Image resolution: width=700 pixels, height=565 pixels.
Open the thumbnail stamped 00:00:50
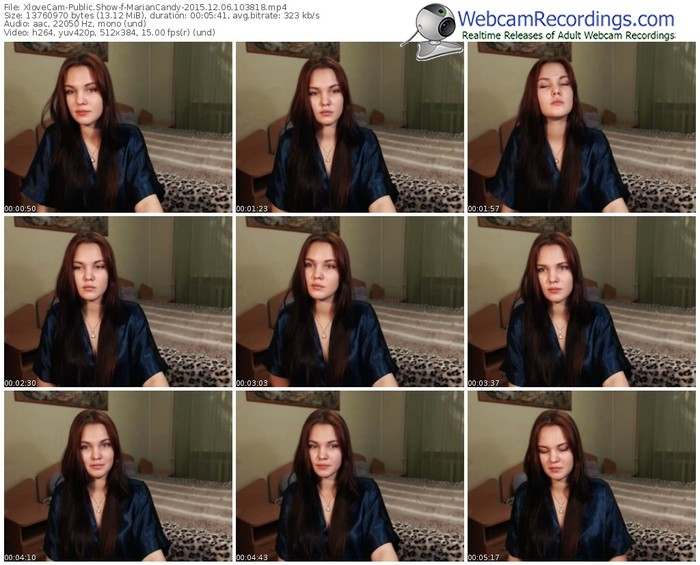click(118, 127)
